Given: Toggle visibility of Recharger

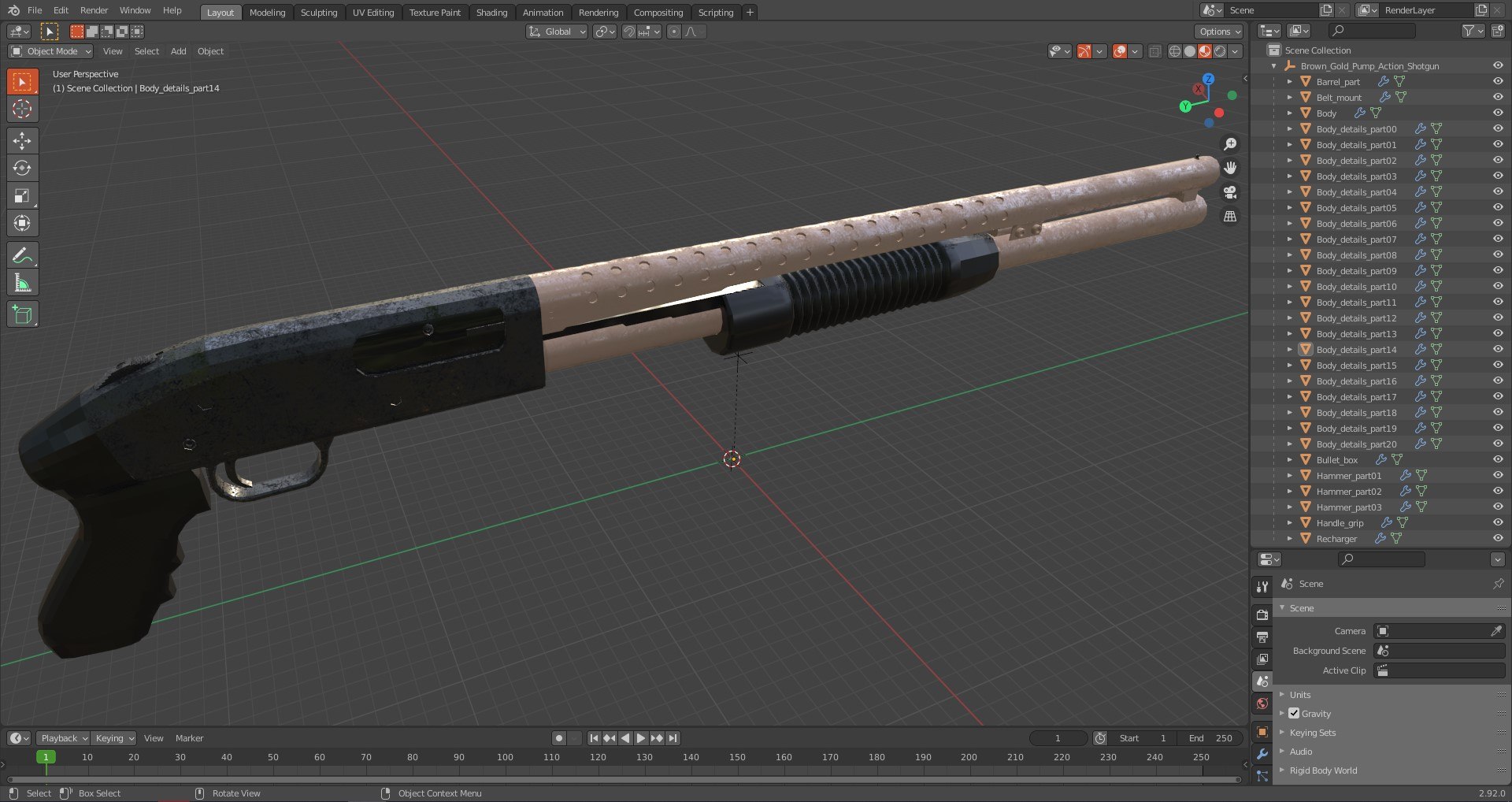Looking at the screenshot, I should 1498,538.
